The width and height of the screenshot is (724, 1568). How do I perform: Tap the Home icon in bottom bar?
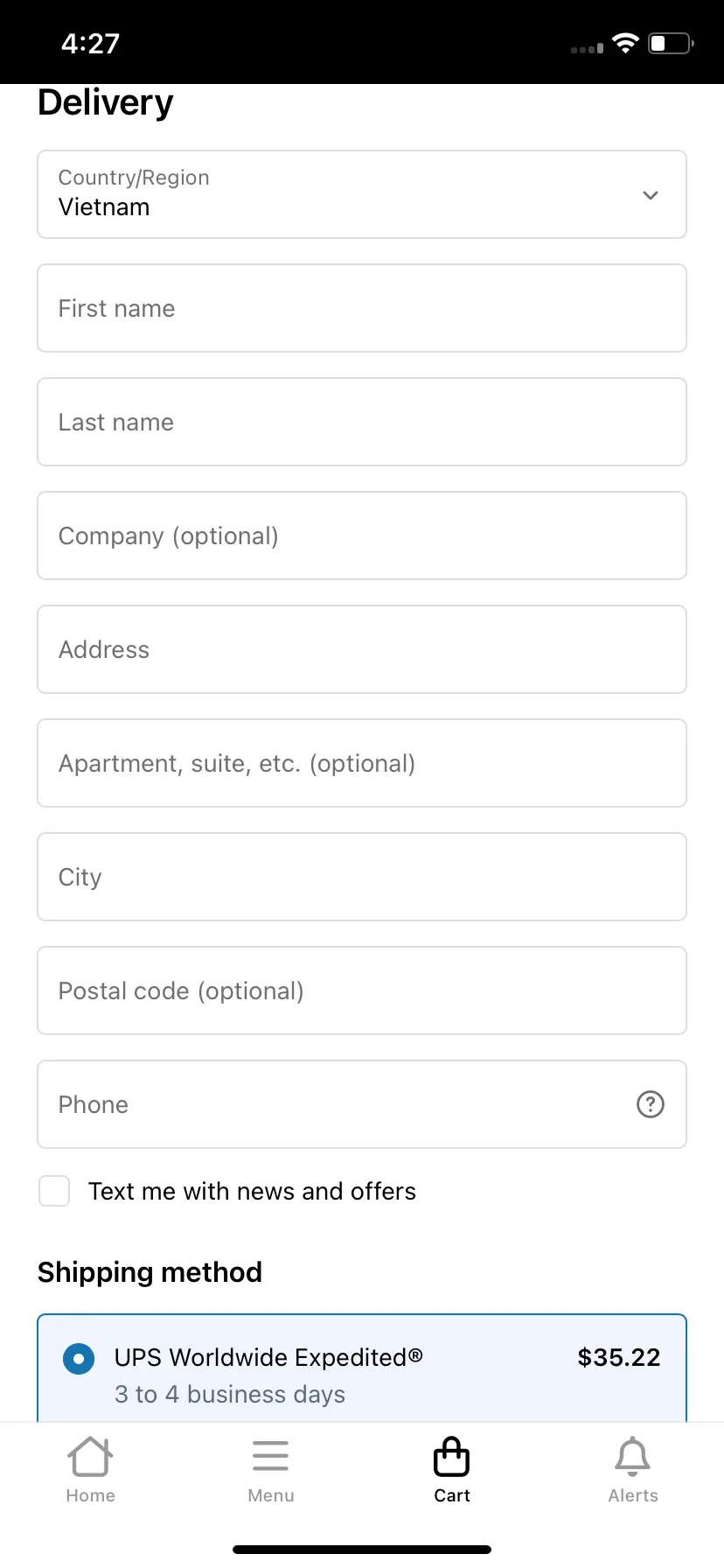90,1457
